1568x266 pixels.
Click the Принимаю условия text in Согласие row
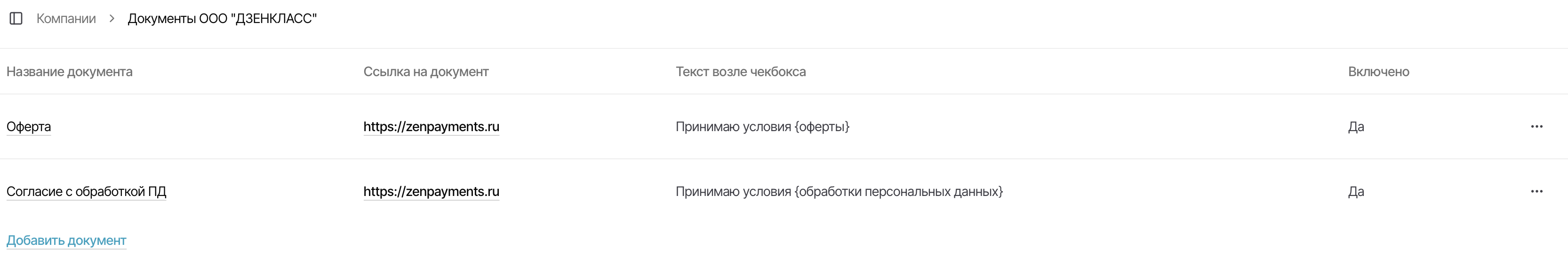(x=733, y=191)
